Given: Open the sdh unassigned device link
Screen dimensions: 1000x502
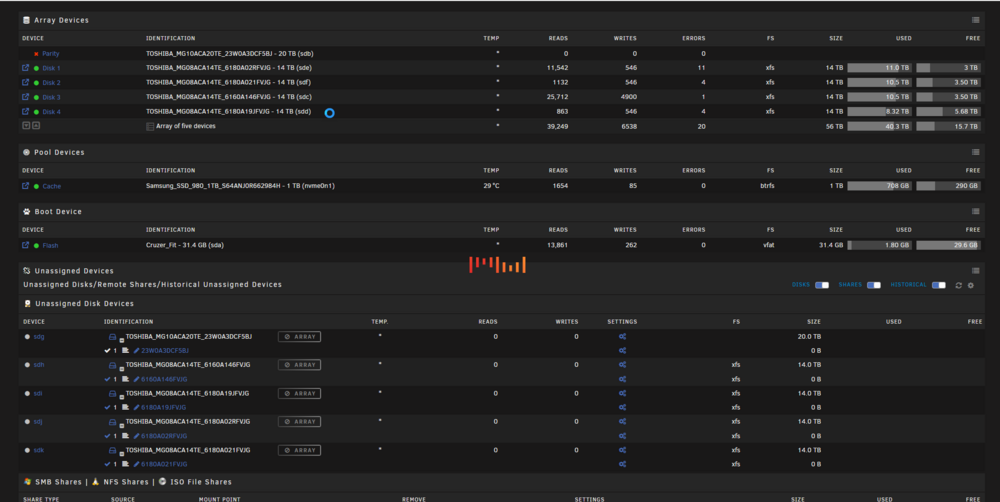Looking at the screenshot, I should pyautogui.click(x=38, y=365).
